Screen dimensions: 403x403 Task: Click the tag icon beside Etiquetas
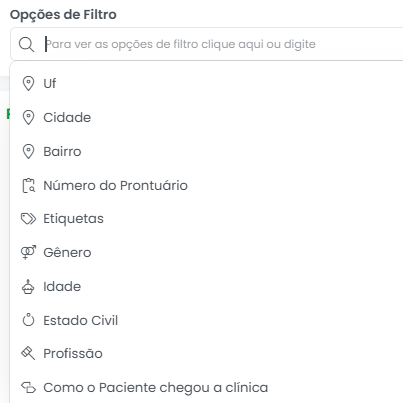(28, 219)
